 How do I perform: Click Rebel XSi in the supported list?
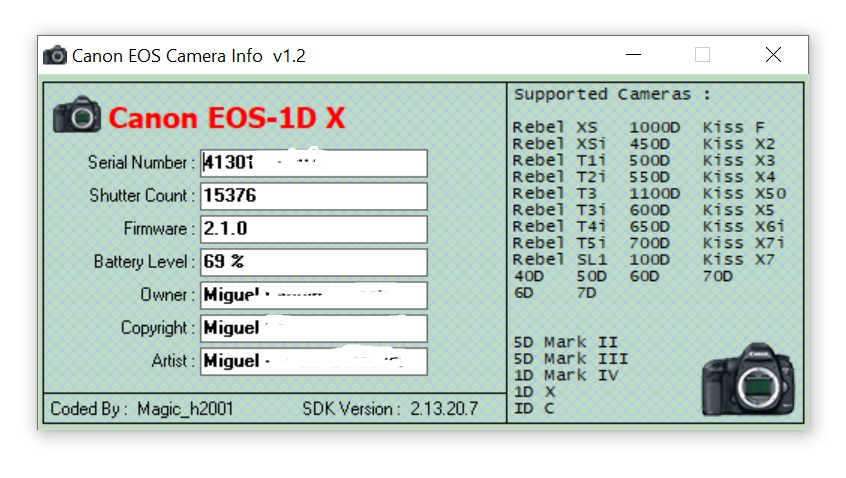[560, 144]
